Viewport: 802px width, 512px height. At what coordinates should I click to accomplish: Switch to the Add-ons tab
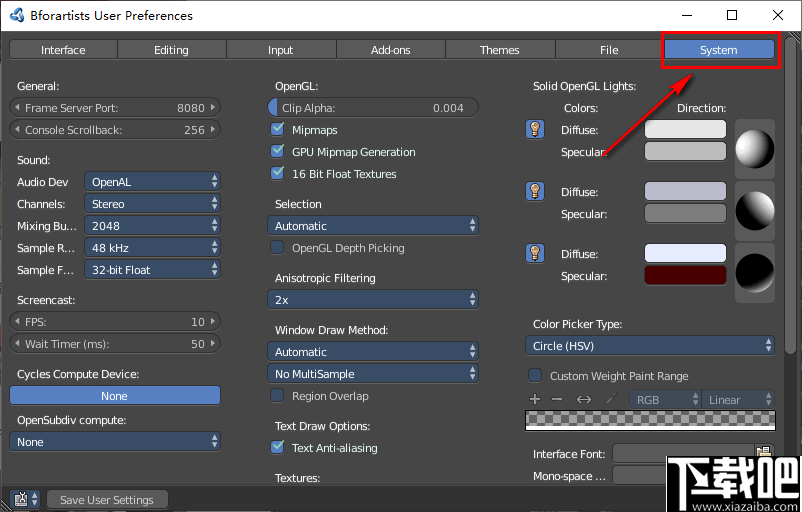(x=390, y=50)
